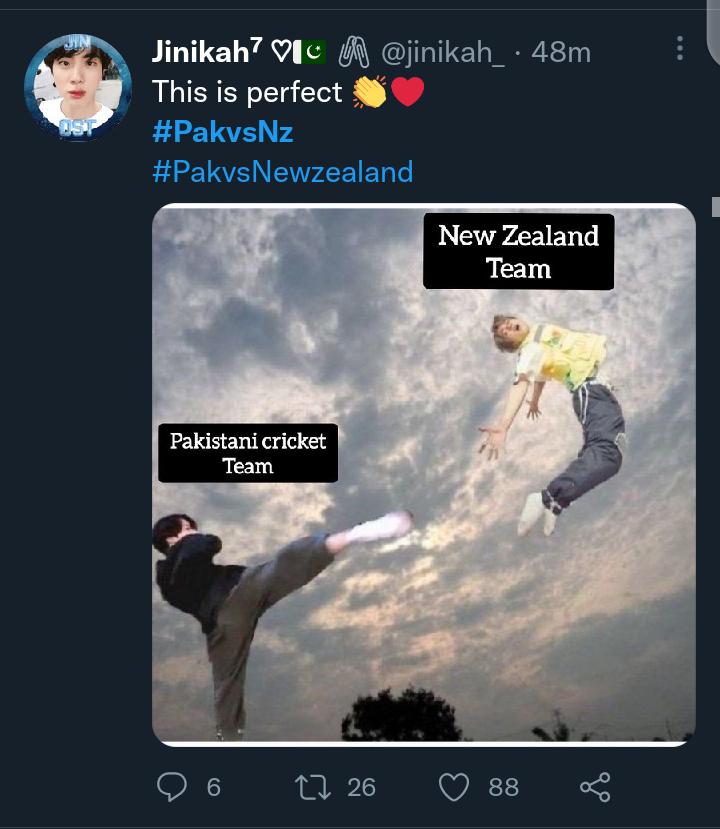Viewport: 720px width, 829px height.
Task: Open the Jinikah profile avatar picture
Action: [77, 88]
